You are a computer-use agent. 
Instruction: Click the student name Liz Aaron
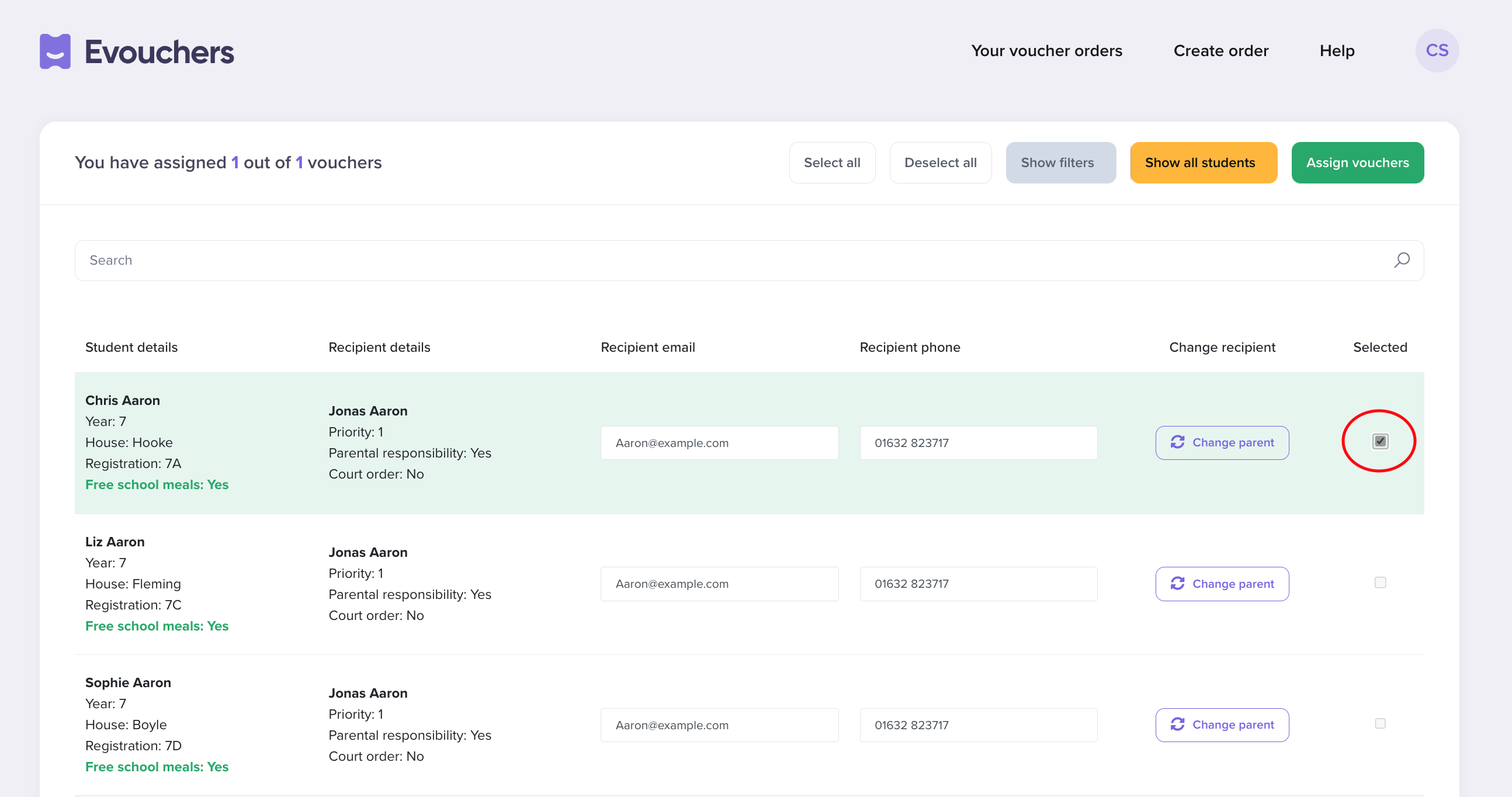(x=115, y=542)
